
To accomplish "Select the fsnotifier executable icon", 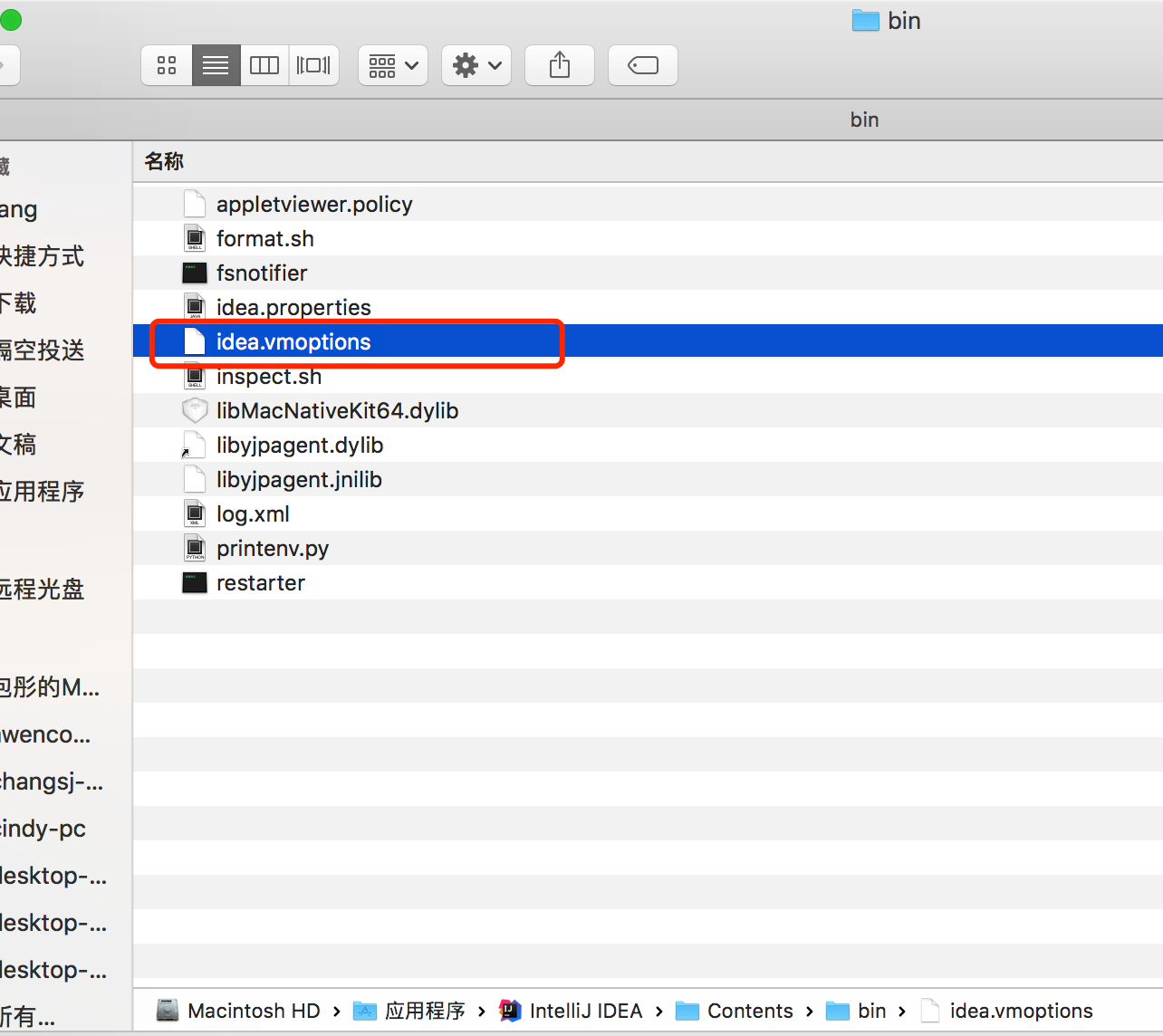I will click(195, 273).
